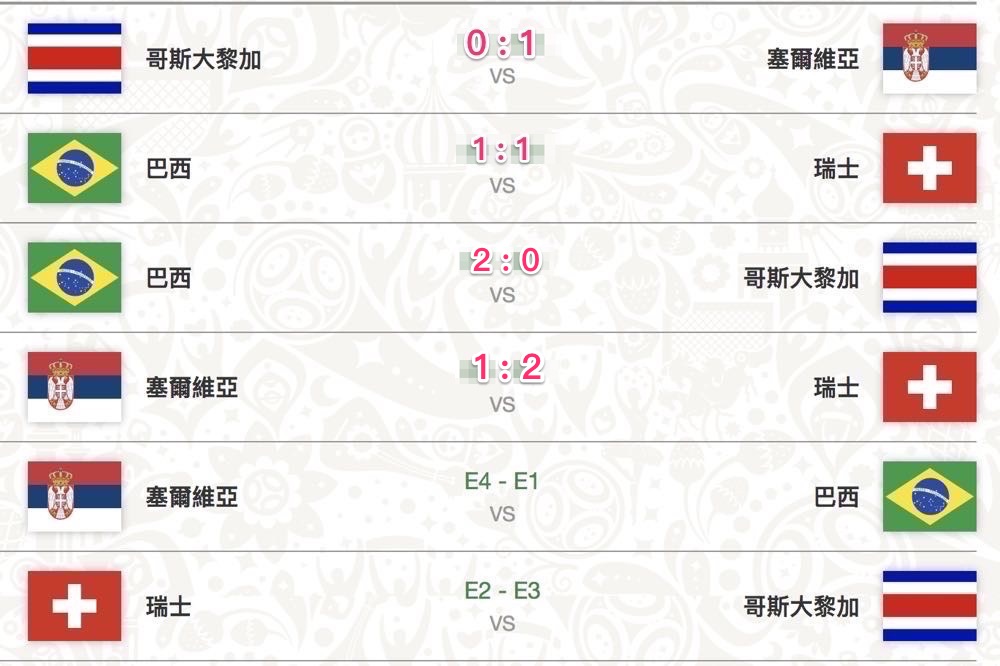Click the E4 - E1 match label
Viewport: 1000px width, 666px height.
tap(502, 482)
